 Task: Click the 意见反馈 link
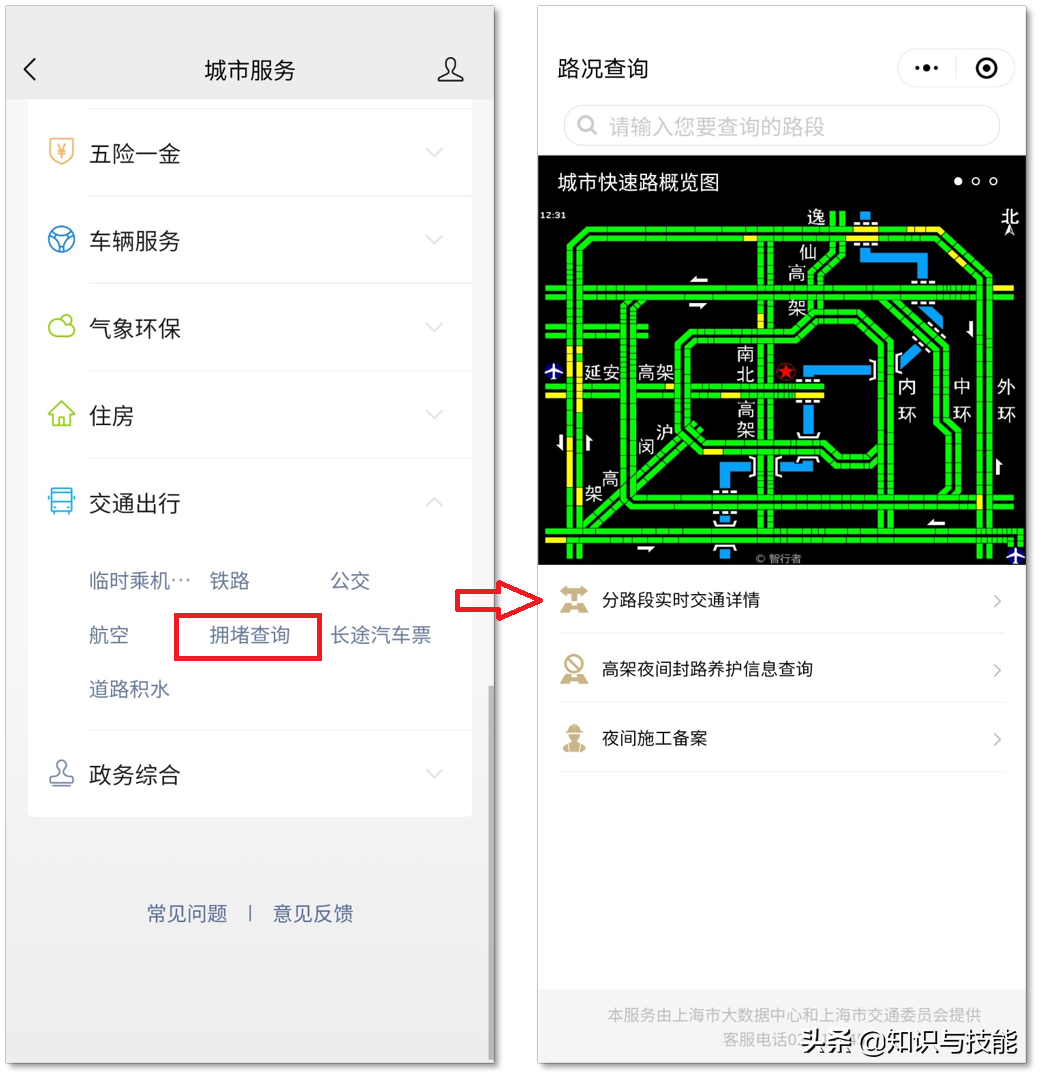tap(313, 914)
